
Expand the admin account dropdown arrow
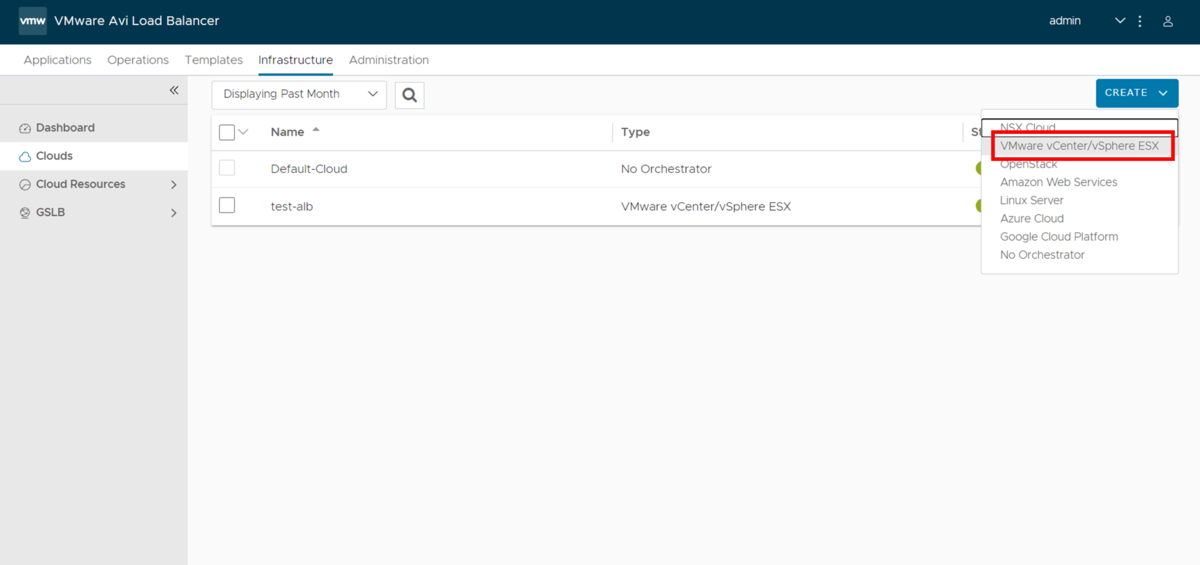tap(1120, 21)
